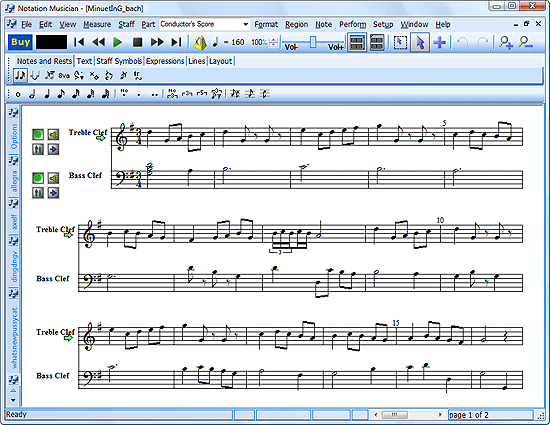Zoom out with magnifier minus icon
This screenshot has width=550, height=425.
[x=526, y=42]
